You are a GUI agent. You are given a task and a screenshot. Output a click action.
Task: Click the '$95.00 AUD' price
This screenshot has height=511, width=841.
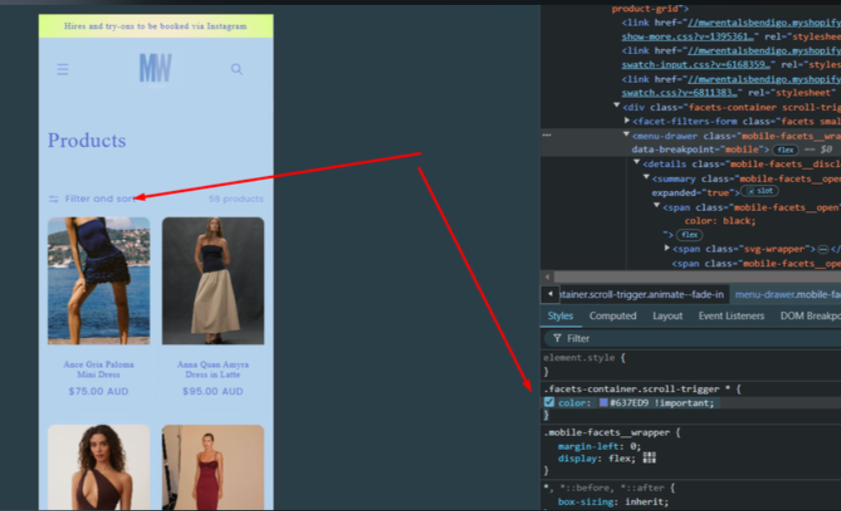tap(213, 391)
